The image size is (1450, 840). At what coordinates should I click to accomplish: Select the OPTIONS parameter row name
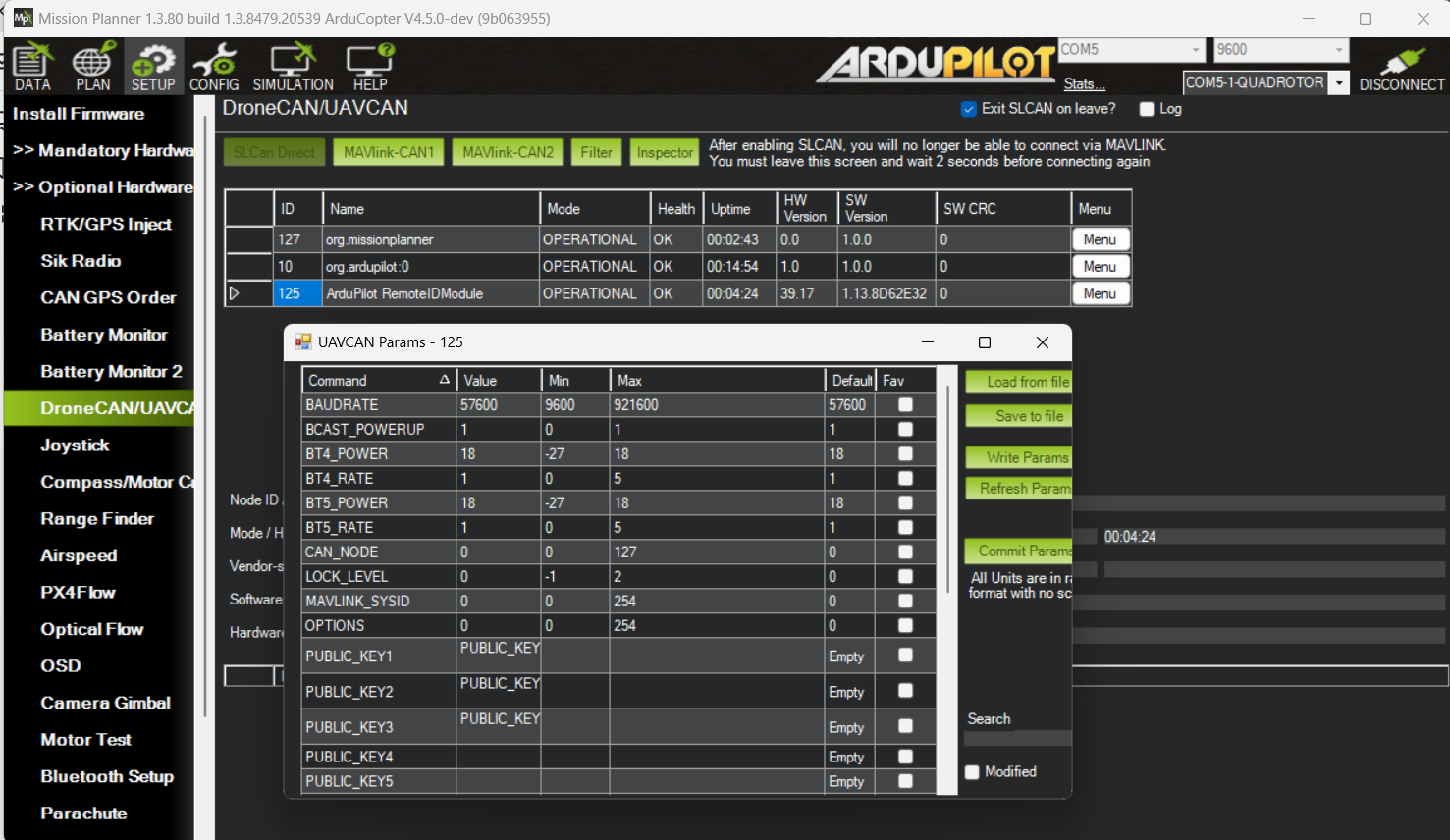pos(379,625)
